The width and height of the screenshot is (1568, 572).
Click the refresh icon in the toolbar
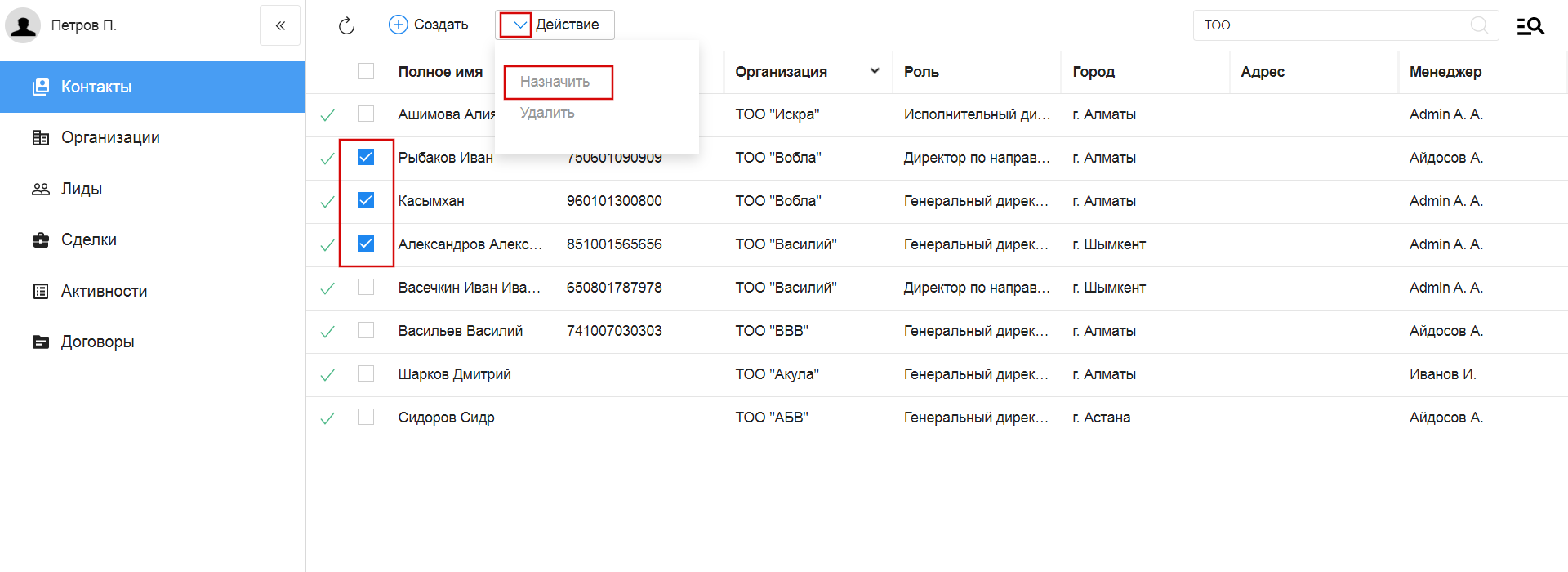click(346, 25)
